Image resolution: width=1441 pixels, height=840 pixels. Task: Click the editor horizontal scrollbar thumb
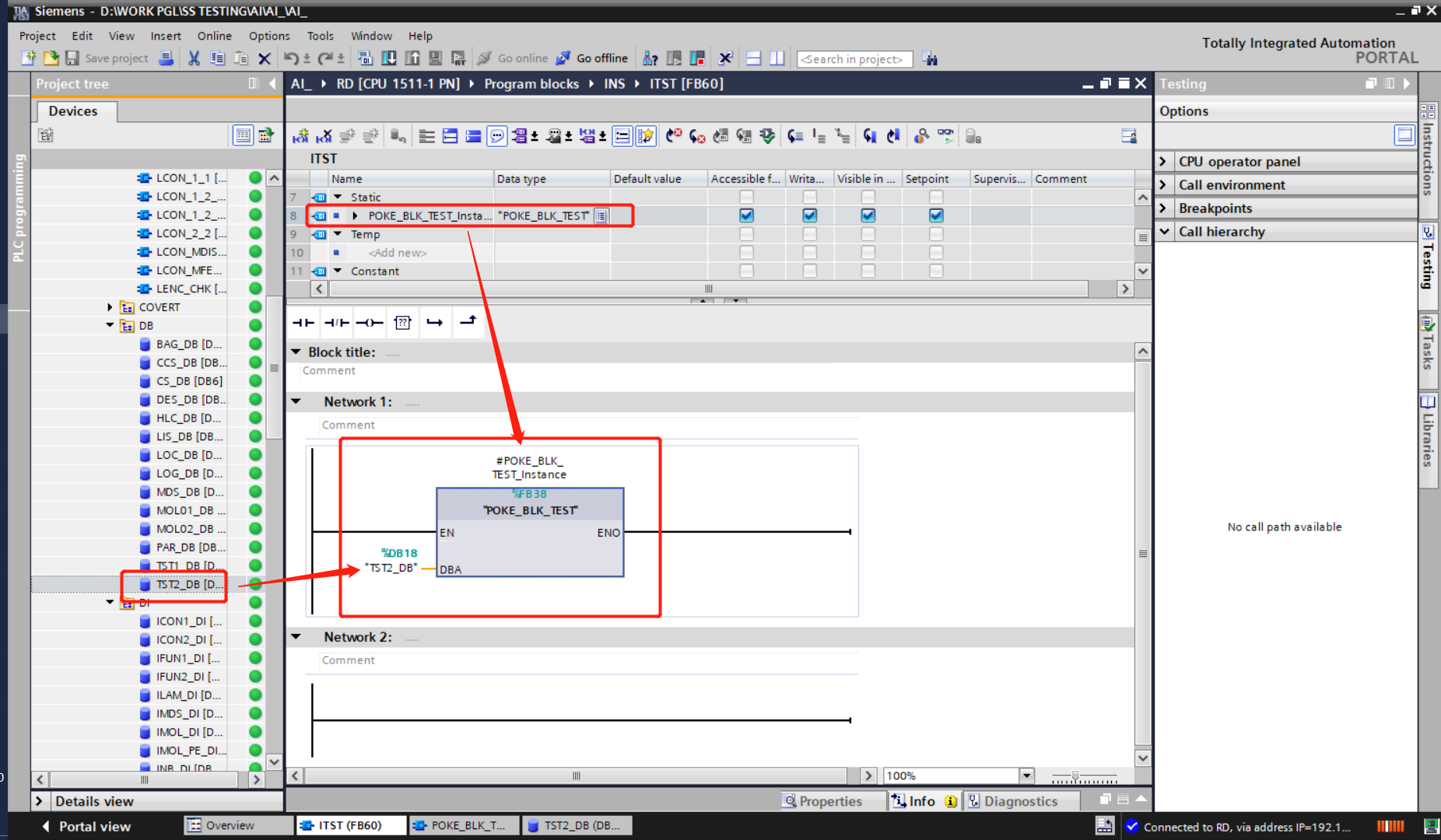tap(577, 775)
